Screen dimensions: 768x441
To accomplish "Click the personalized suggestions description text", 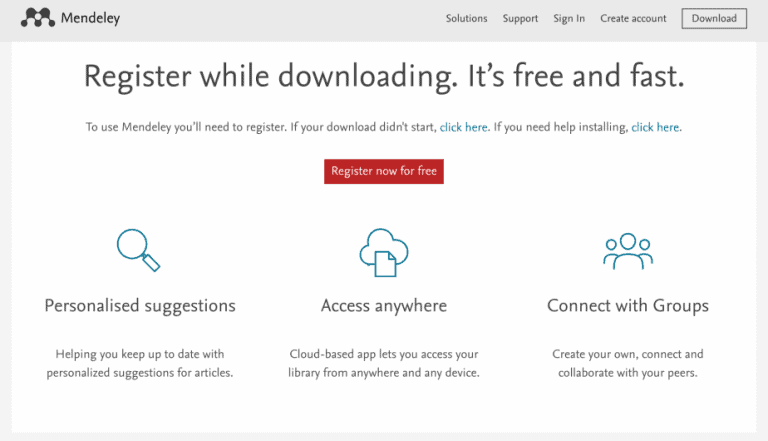I will click(x=140, y=364).
